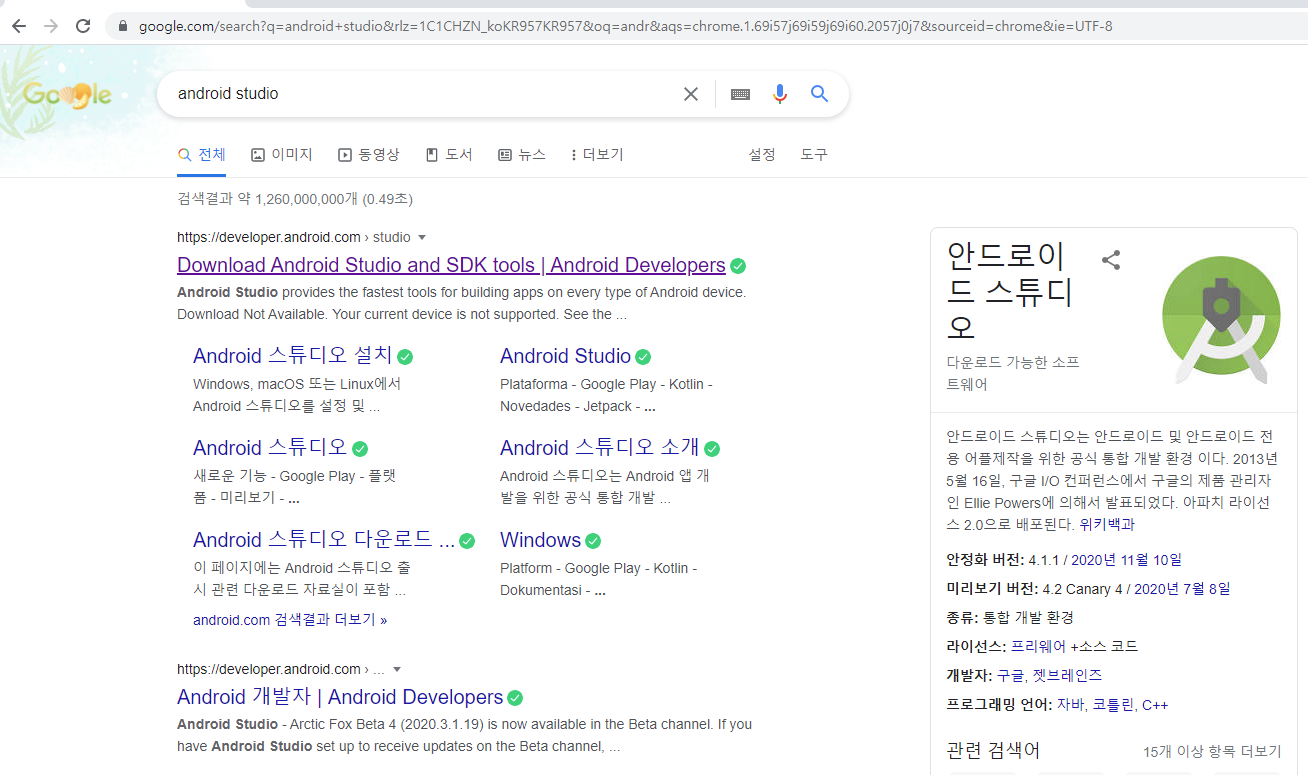Submit search with magnifier icon
1308x775 pixels.
pyautogui.click(x=819, y=94)
